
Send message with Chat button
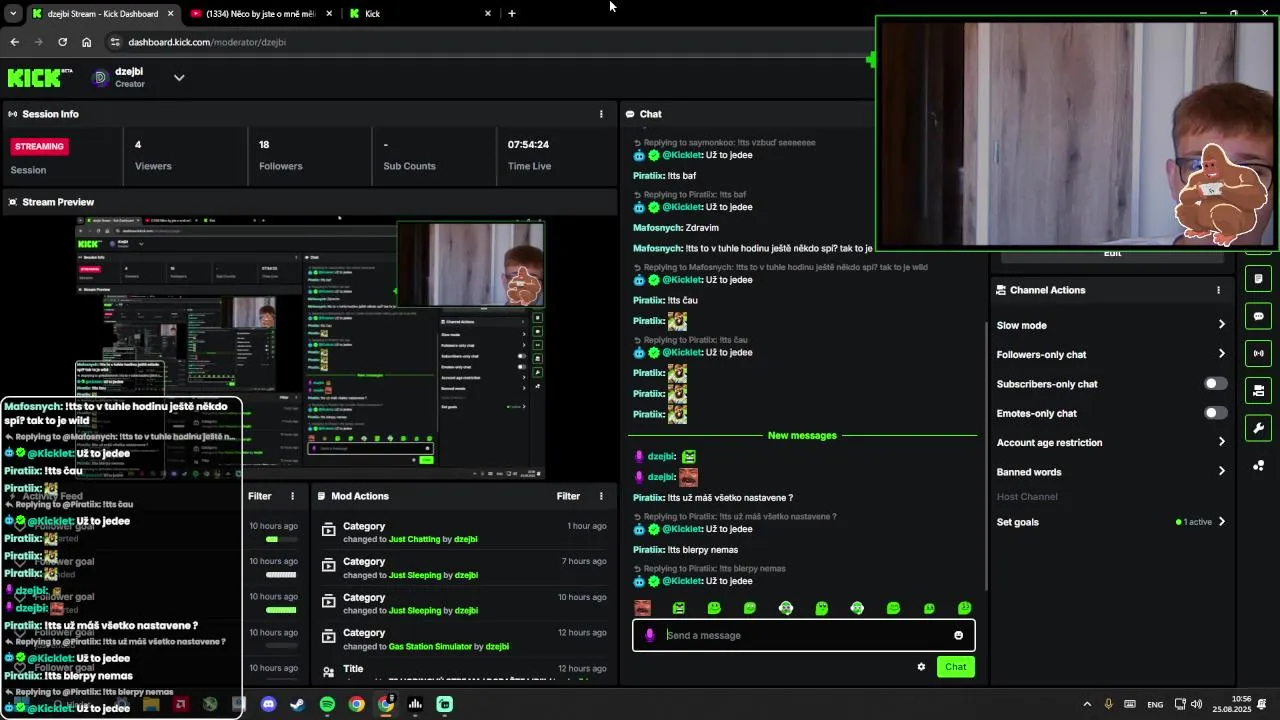(x=956, y=667)
